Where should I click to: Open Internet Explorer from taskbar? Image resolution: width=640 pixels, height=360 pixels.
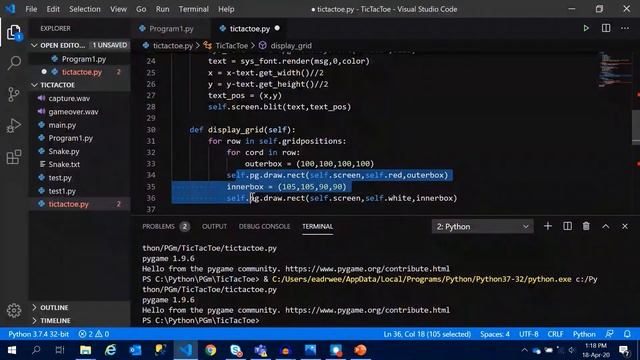click(x=111, y=350)
